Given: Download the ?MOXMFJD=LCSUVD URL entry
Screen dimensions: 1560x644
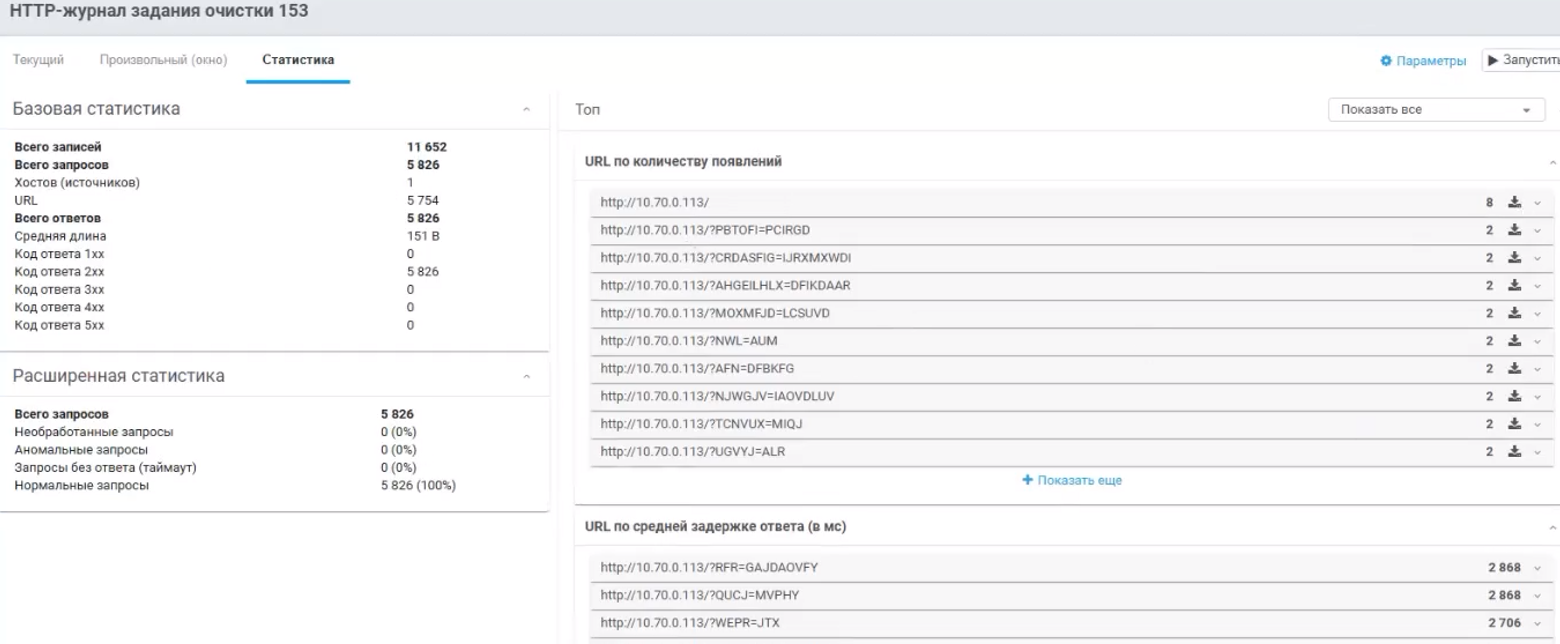Looking at the screenshot, I should [x=1515, y=314].
